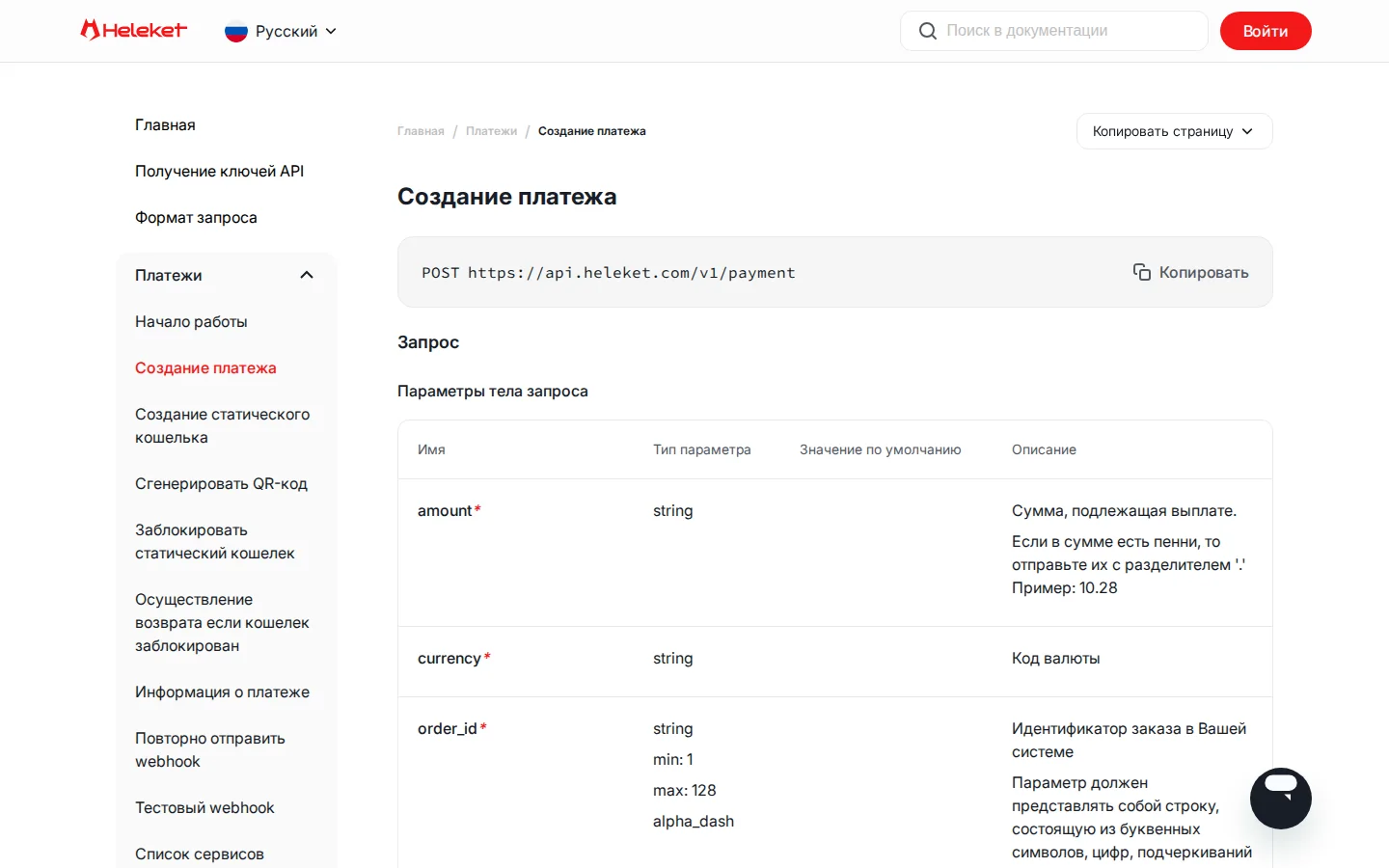Image resolution: width=1389 pixels, height=868 pixels.
Task: Open Главная in the sidebar
Action: (x=165, y=124)
